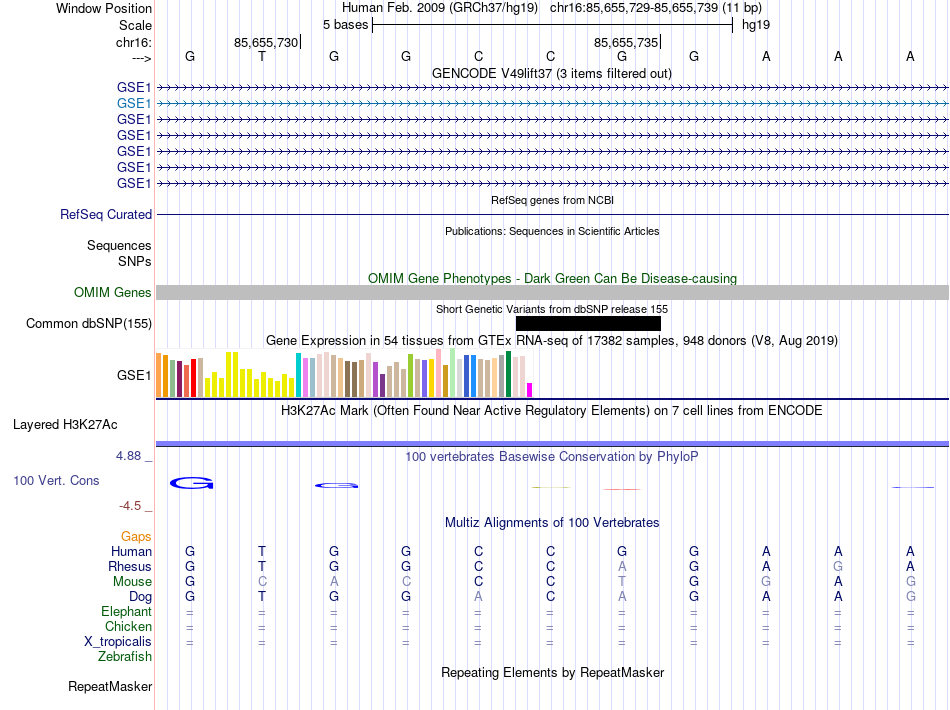Viewport: 950px width, 710px height.
Task: Click the Layered H3K27Ac track label
Action: (x=65, y=425)
